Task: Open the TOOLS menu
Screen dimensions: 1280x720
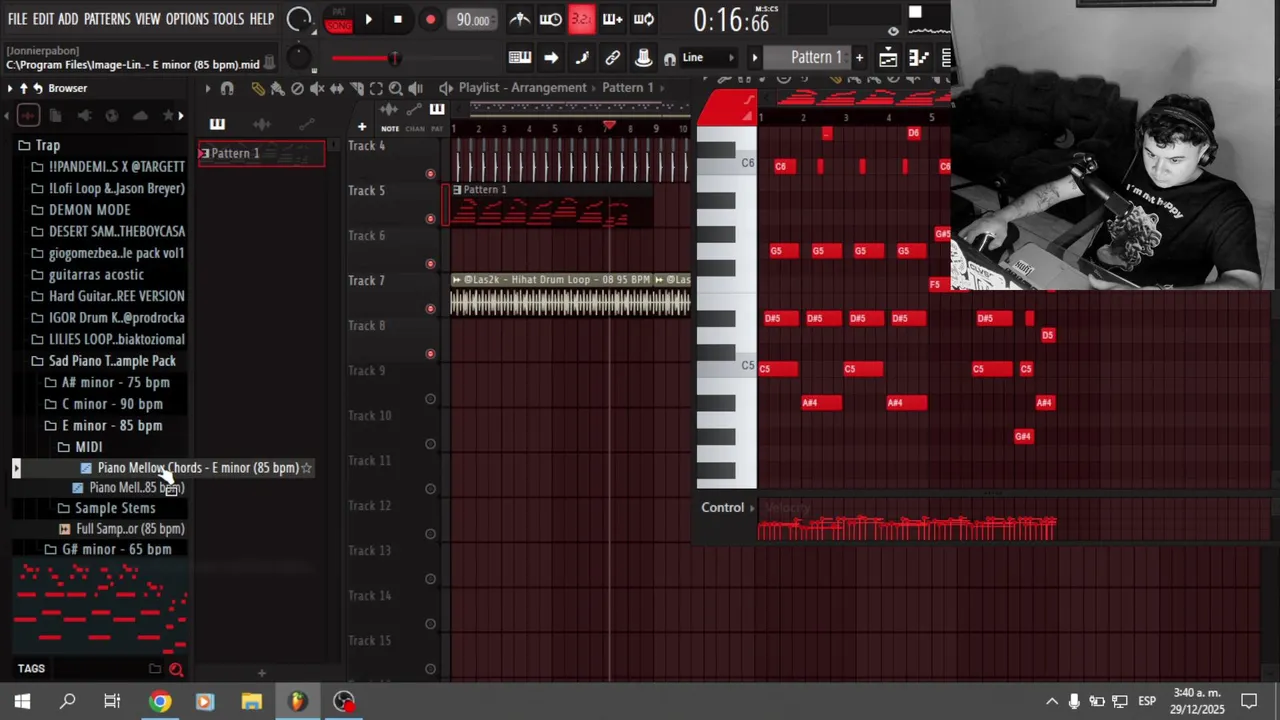Action: (228, 19)
